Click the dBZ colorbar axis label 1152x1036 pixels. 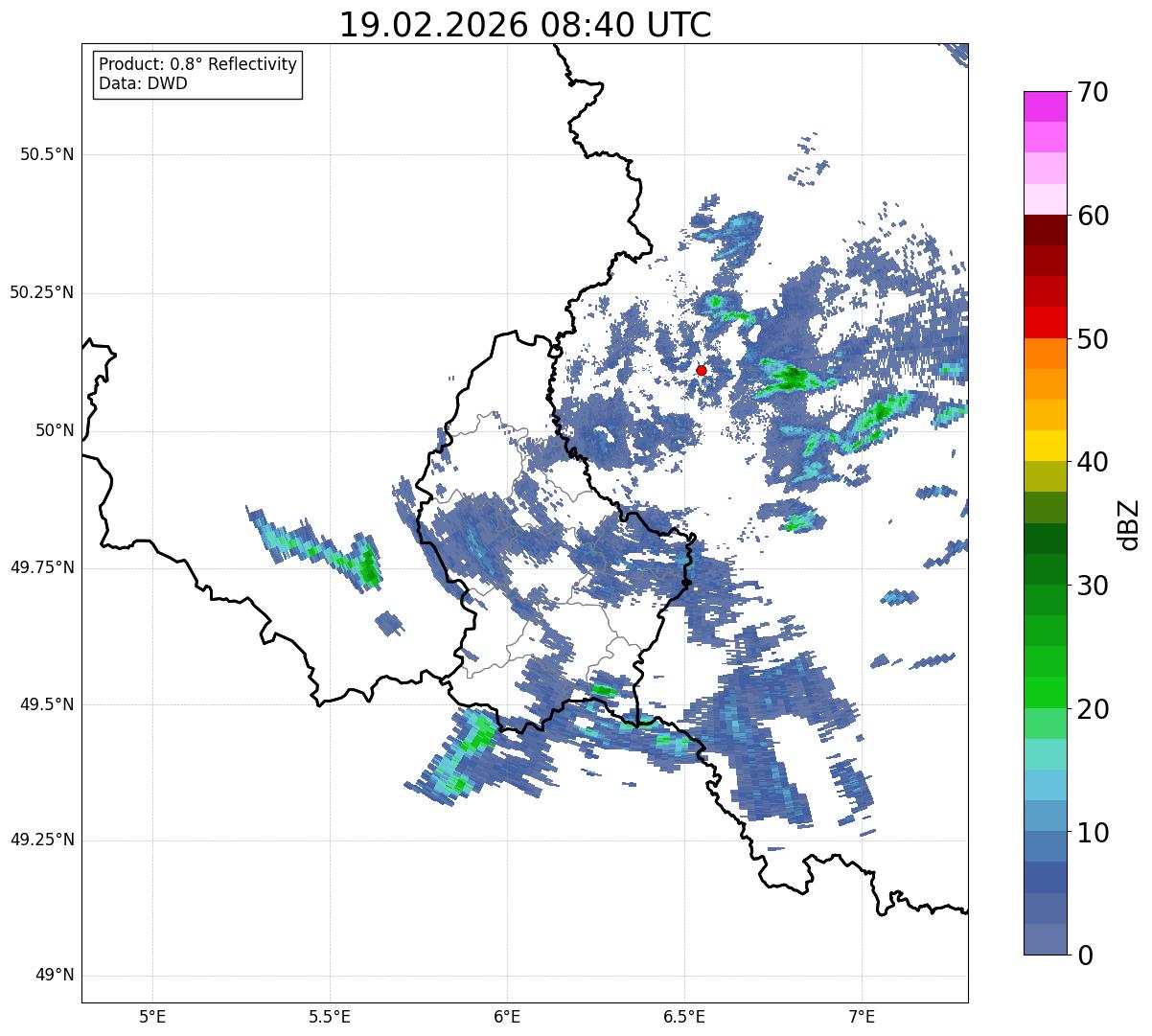[1129, 523]
